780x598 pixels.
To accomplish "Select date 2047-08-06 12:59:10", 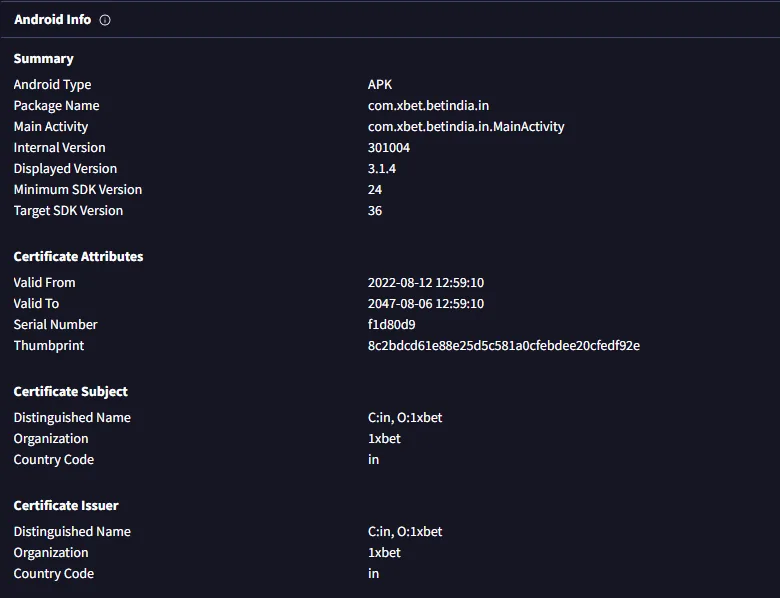I will point(426,303).
